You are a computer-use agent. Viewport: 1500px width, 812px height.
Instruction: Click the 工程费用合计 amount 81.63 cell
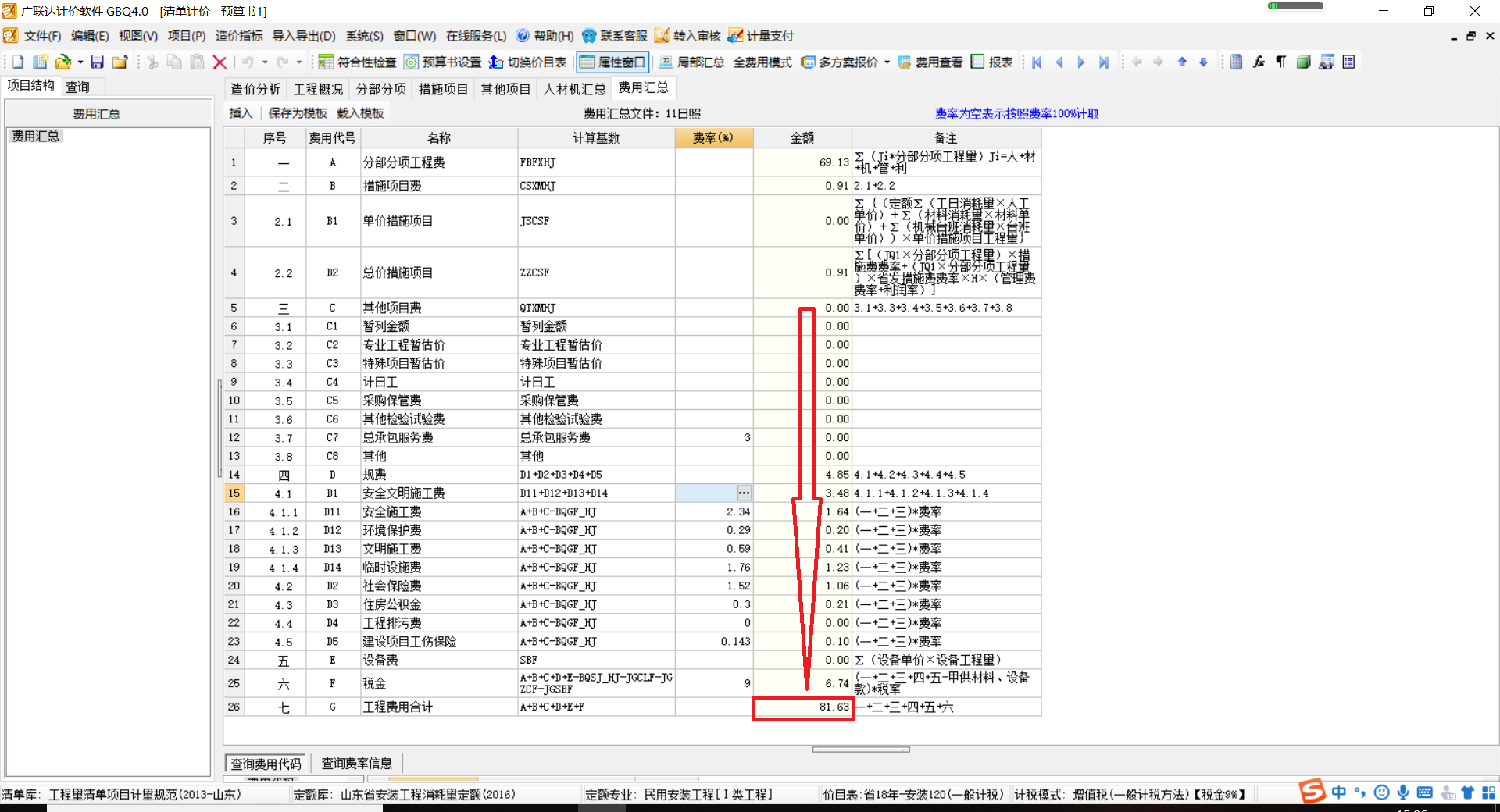pyautogui.click(x=802, y=707)
